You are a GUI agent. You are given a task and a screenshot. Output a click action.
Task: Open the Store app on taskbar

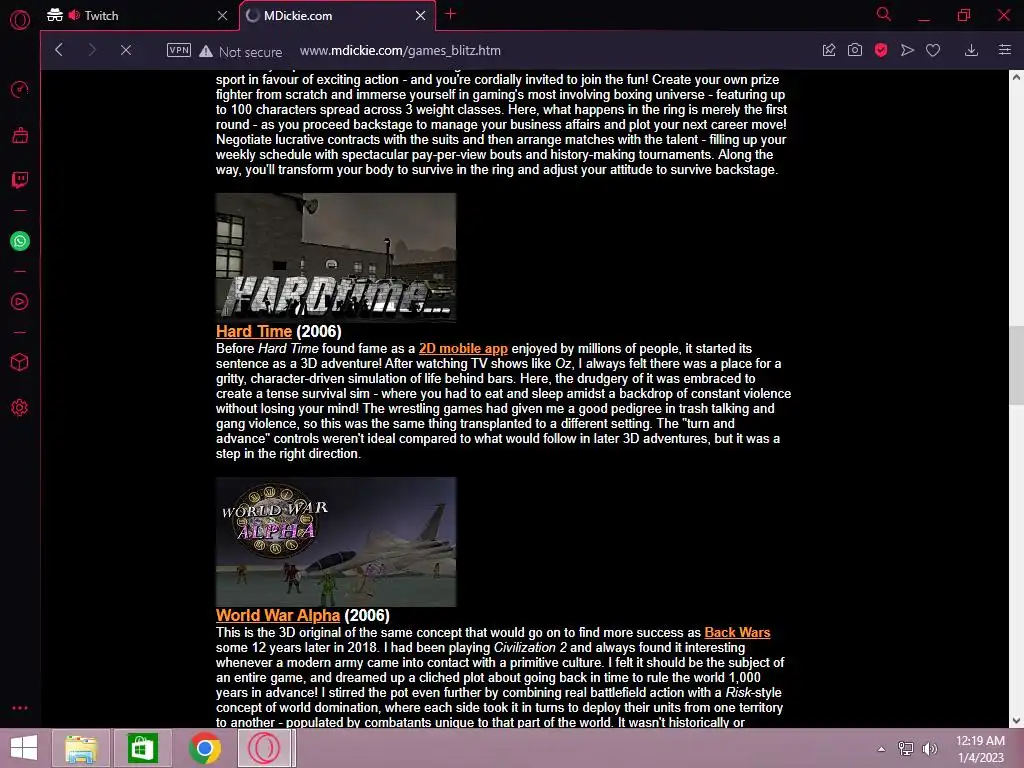tap(143, 748)
